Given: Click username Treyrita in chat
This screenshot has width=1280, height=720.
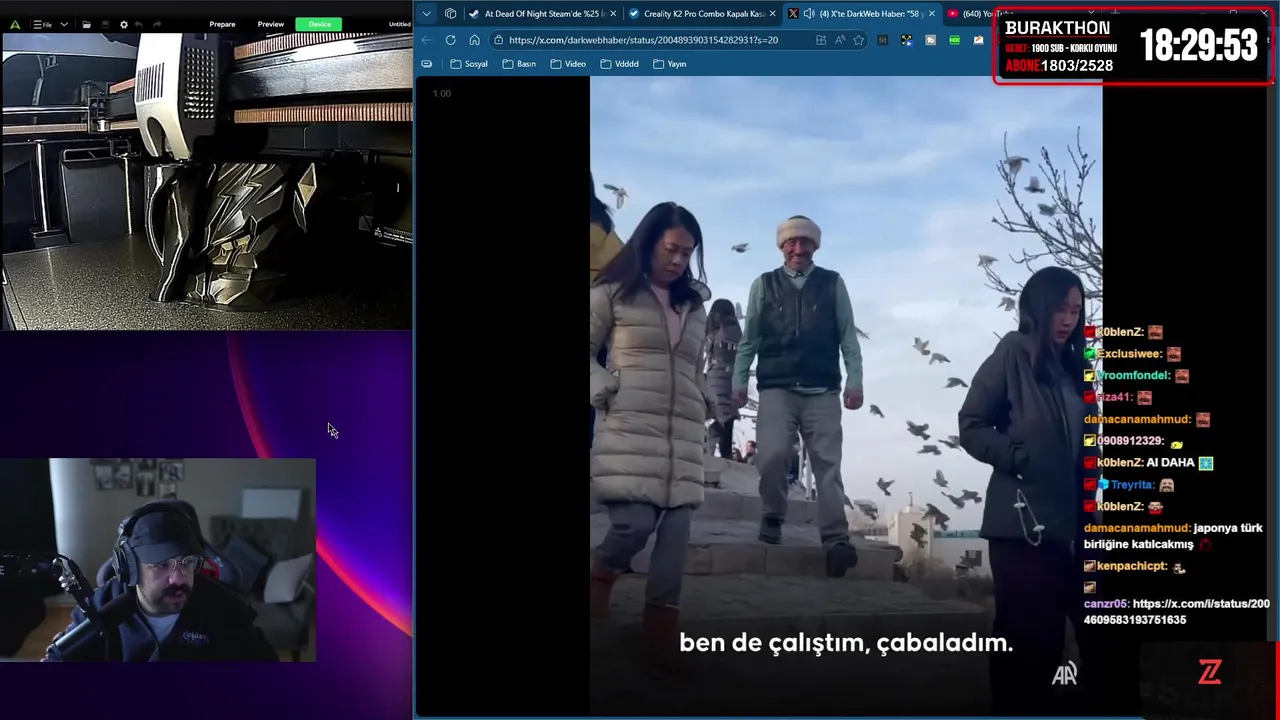Looking at the screenshot, I should [1132, 485].
